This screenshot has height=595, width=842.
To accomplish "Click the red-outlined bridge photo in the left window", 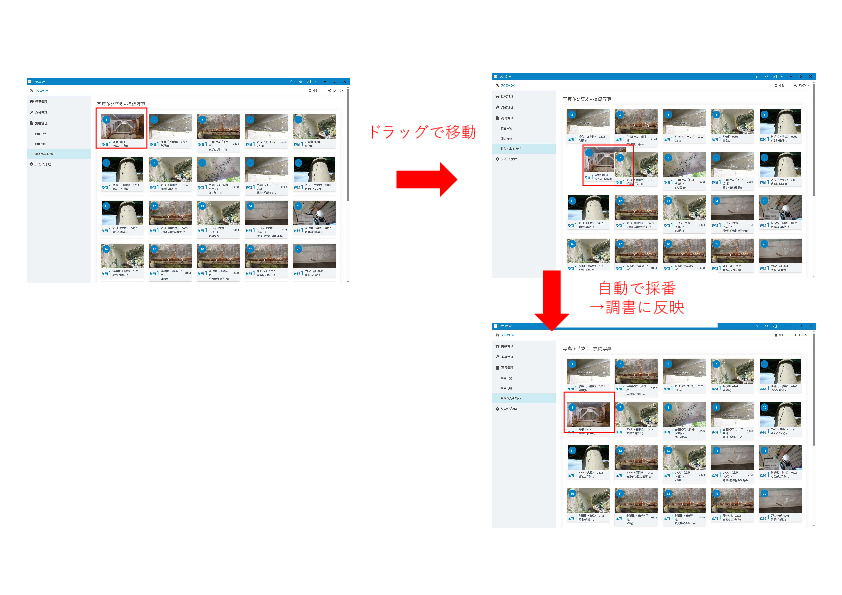I will click(x=121, y=127).
